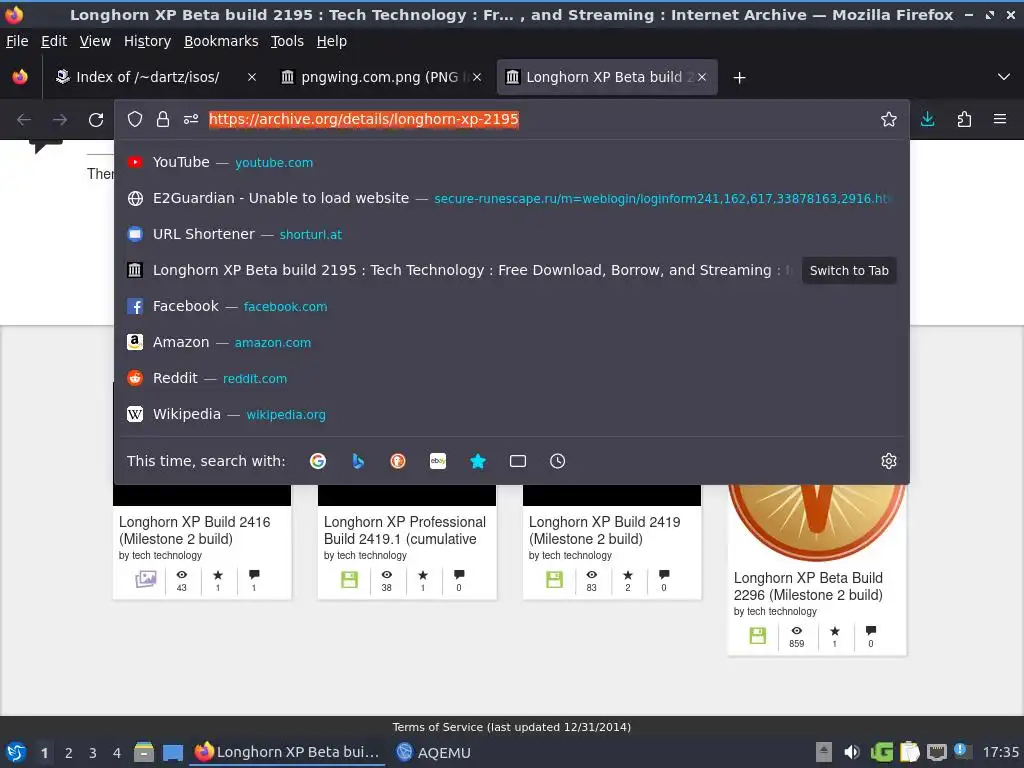Close the Longhorn XP Beta build tab
Screen dimensions: 1024x768
click(702, 77)
